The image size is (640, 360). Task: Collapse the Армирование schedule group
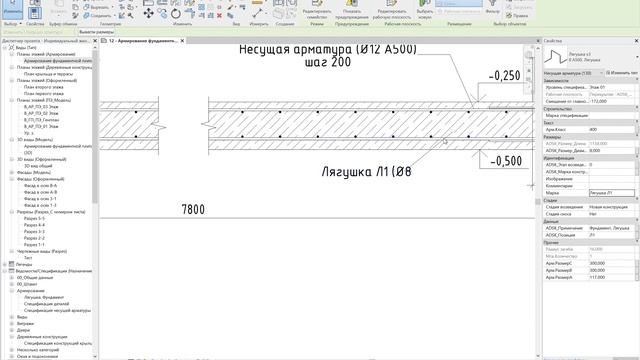pos(12,291)
